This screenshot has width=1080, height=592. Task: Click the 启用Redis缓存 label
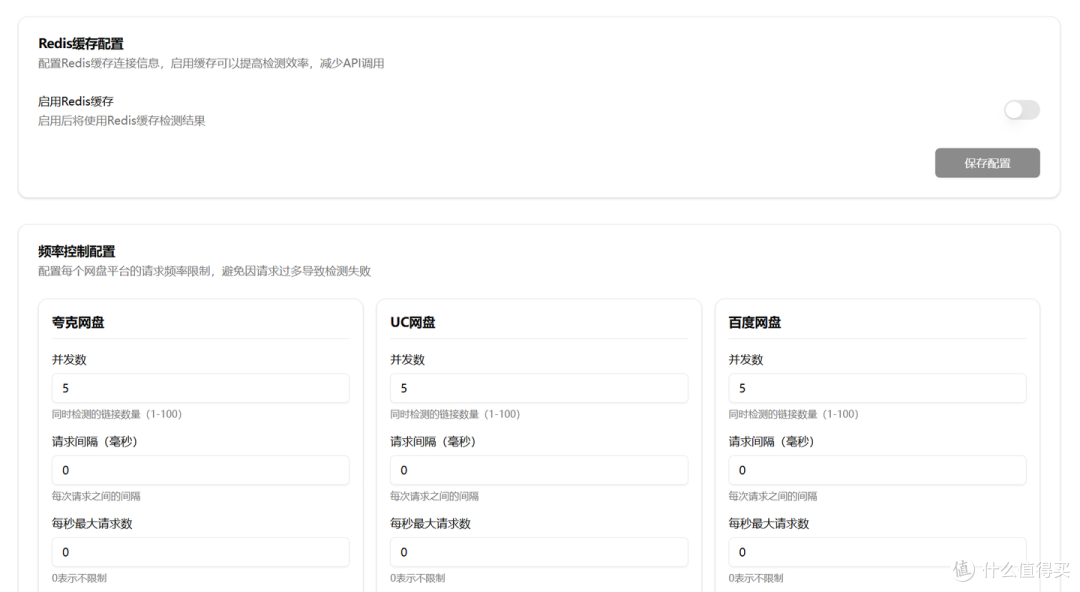coord(76,101)
